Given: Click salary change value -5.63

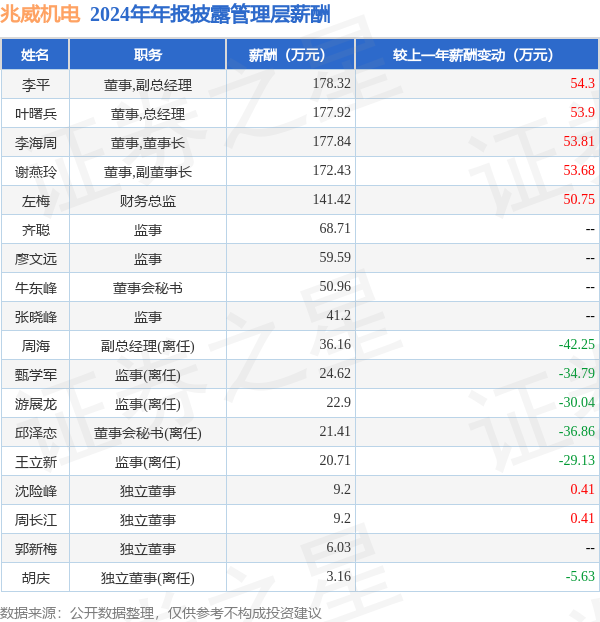Looking at the screenshot, I should point(580,576).
